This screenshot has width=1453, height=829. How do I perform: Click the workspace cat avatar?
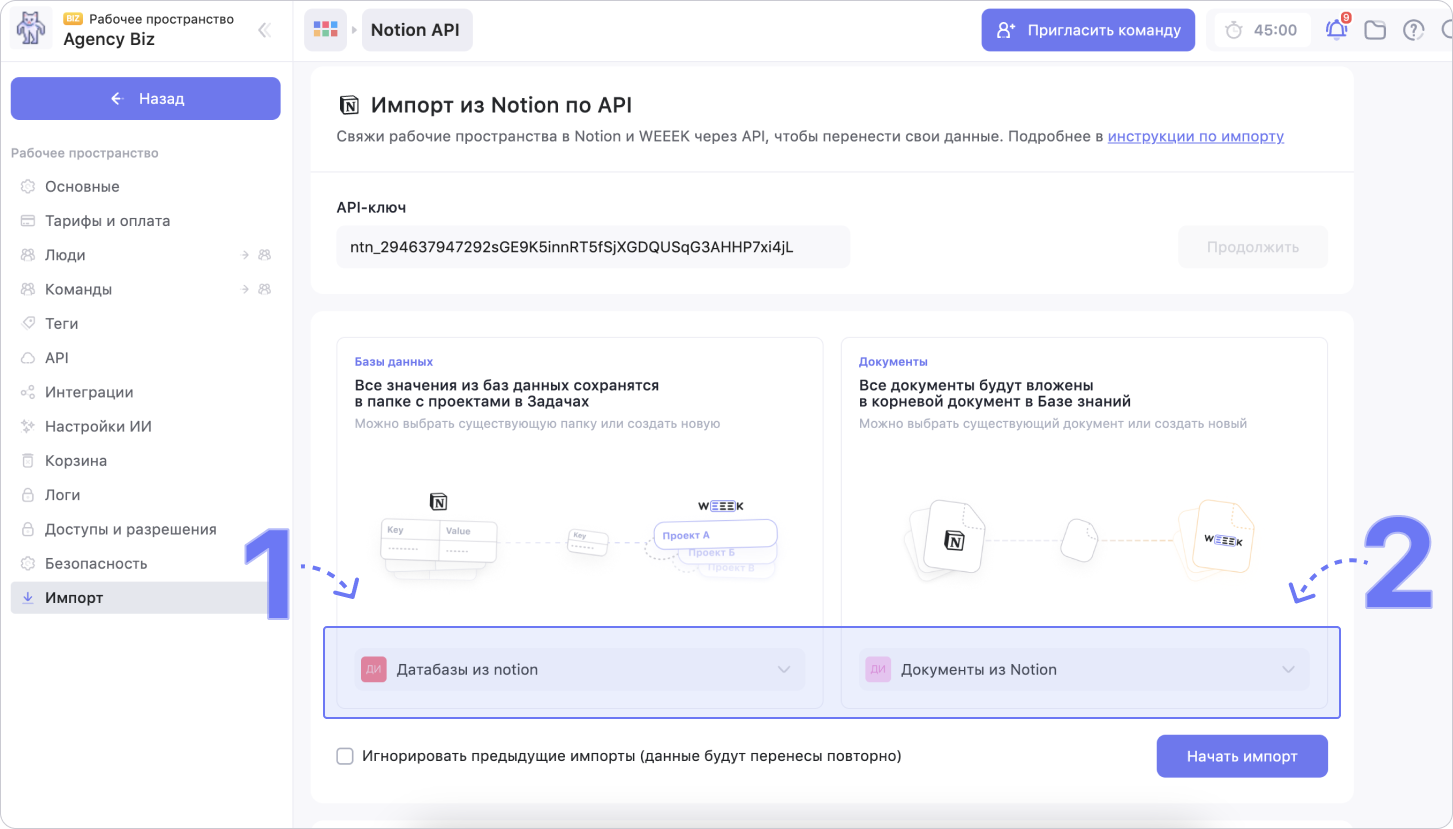[x=31, y=30]
